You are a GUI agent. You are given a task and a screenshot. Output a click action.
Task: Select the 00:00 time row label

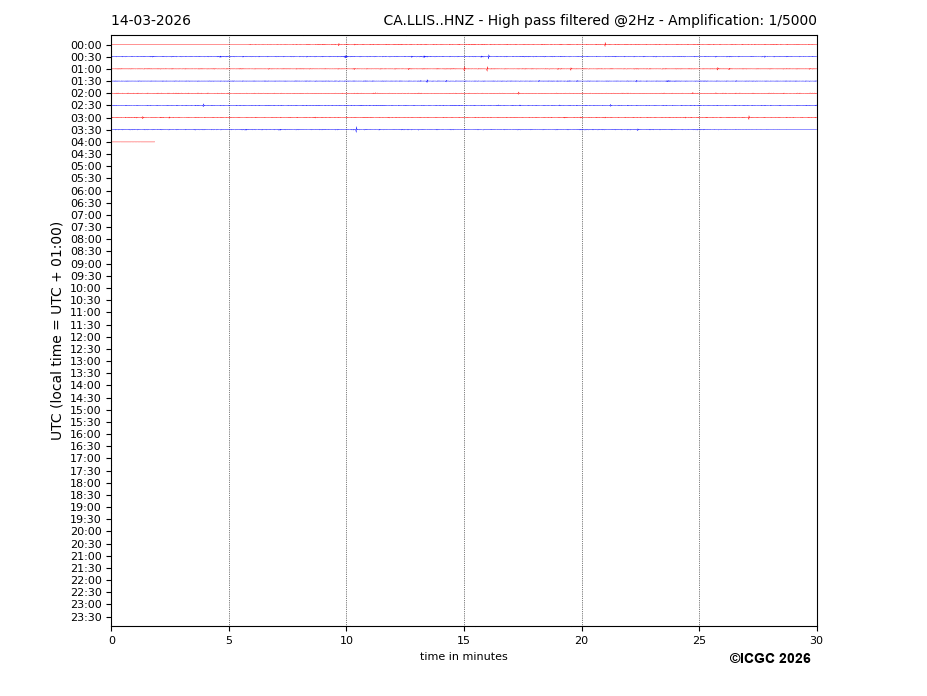click(86, 45)
